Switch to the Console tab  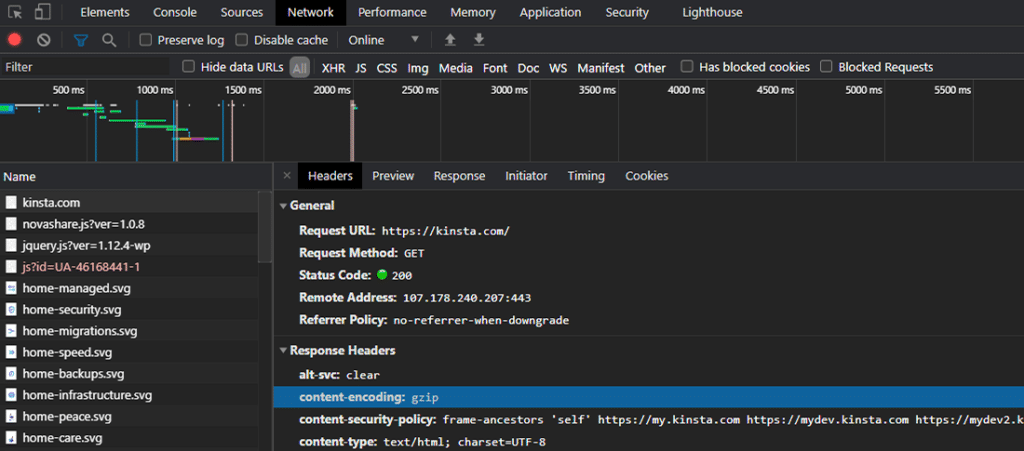(174, 12)
